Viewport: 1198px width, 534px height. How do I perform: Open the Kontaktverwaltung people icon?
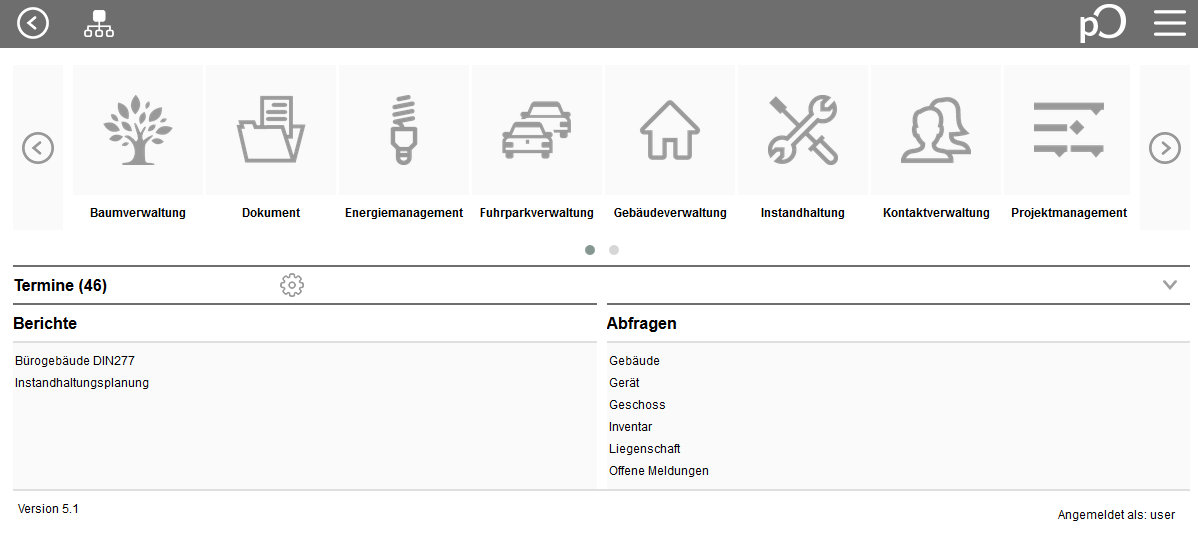(936, 129)
